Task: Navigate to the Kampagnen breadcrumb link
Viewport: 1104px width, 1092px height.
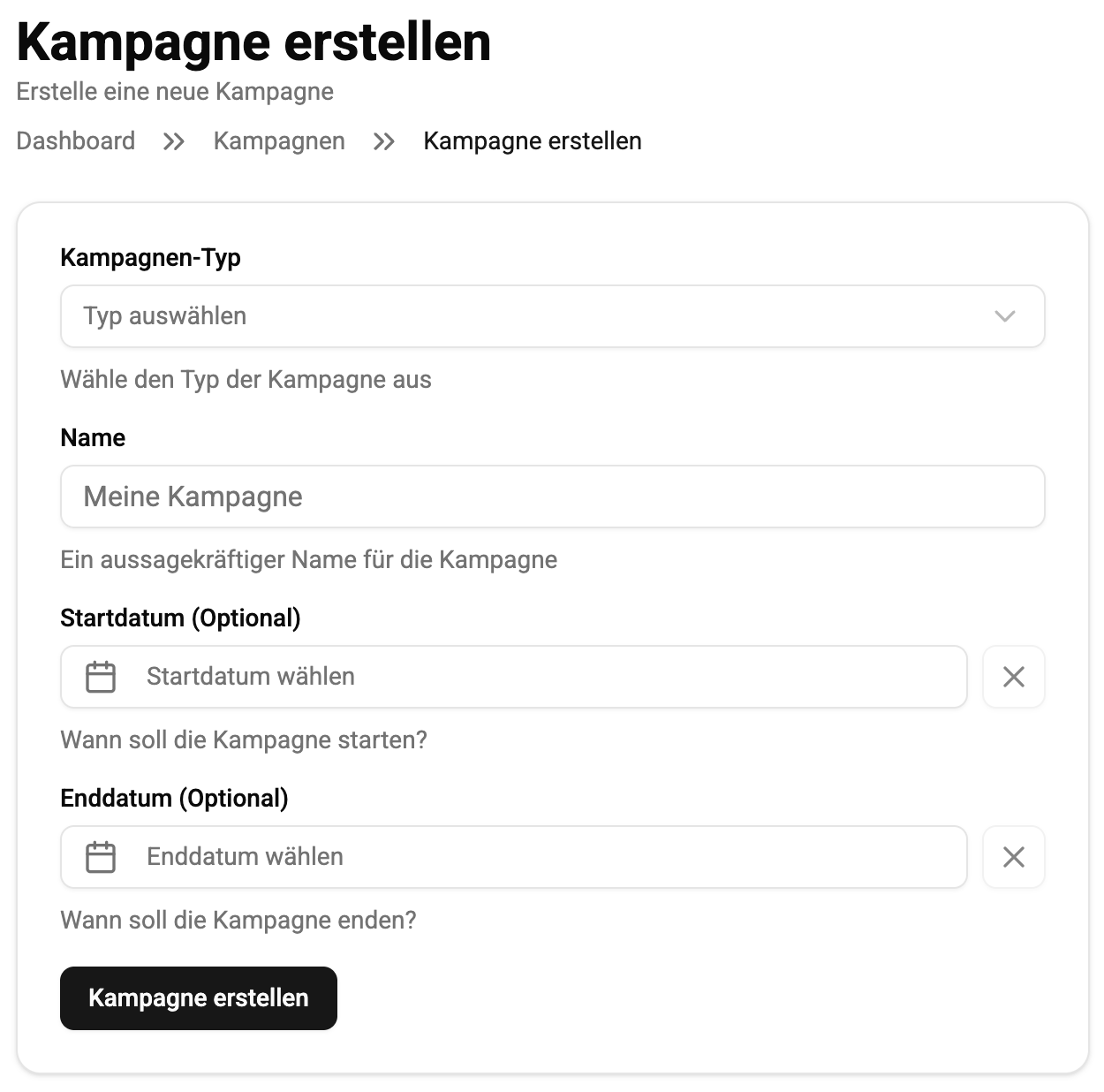Action: click(x=279, y=141)
